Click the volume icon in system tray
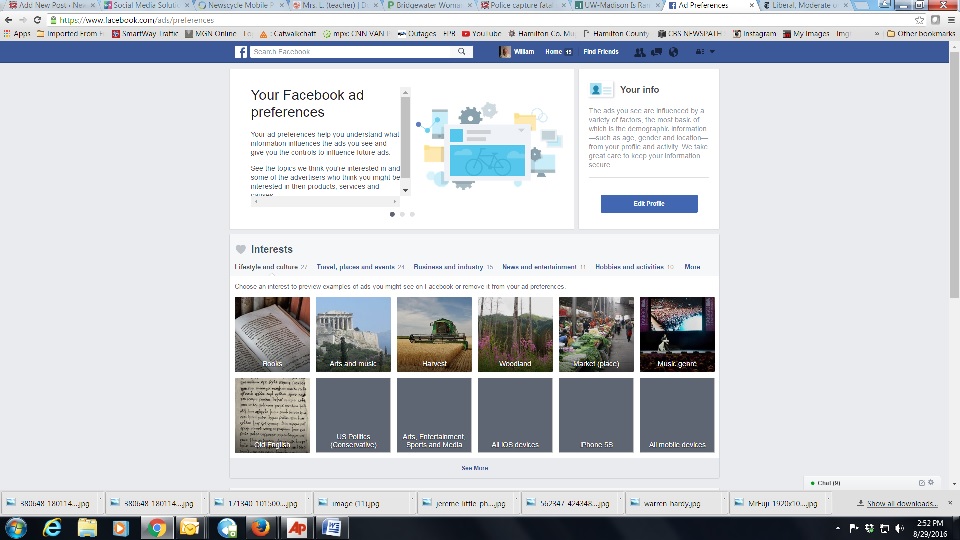This screenshot has height=540, width=960. coord(899,528)
